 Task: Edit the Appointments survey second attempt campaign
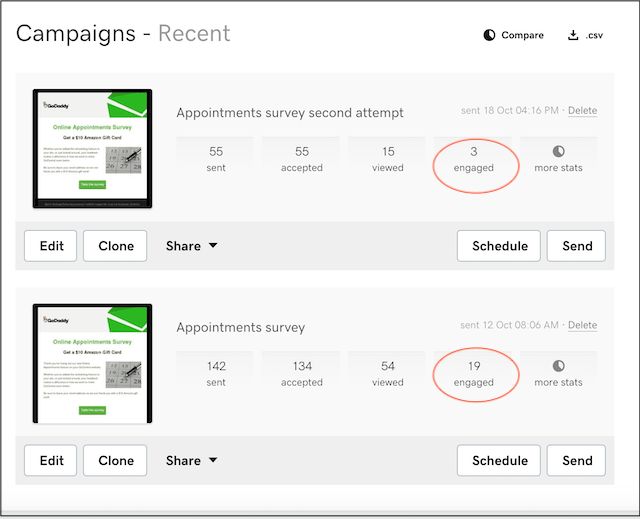pyautogui.click(x=51, y=246)
